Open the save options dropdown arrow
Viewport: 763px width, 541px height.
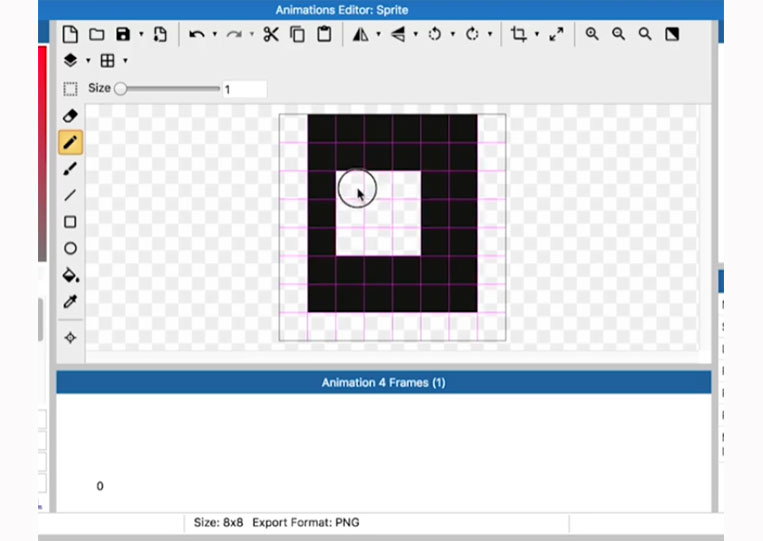tap(141, 34)
